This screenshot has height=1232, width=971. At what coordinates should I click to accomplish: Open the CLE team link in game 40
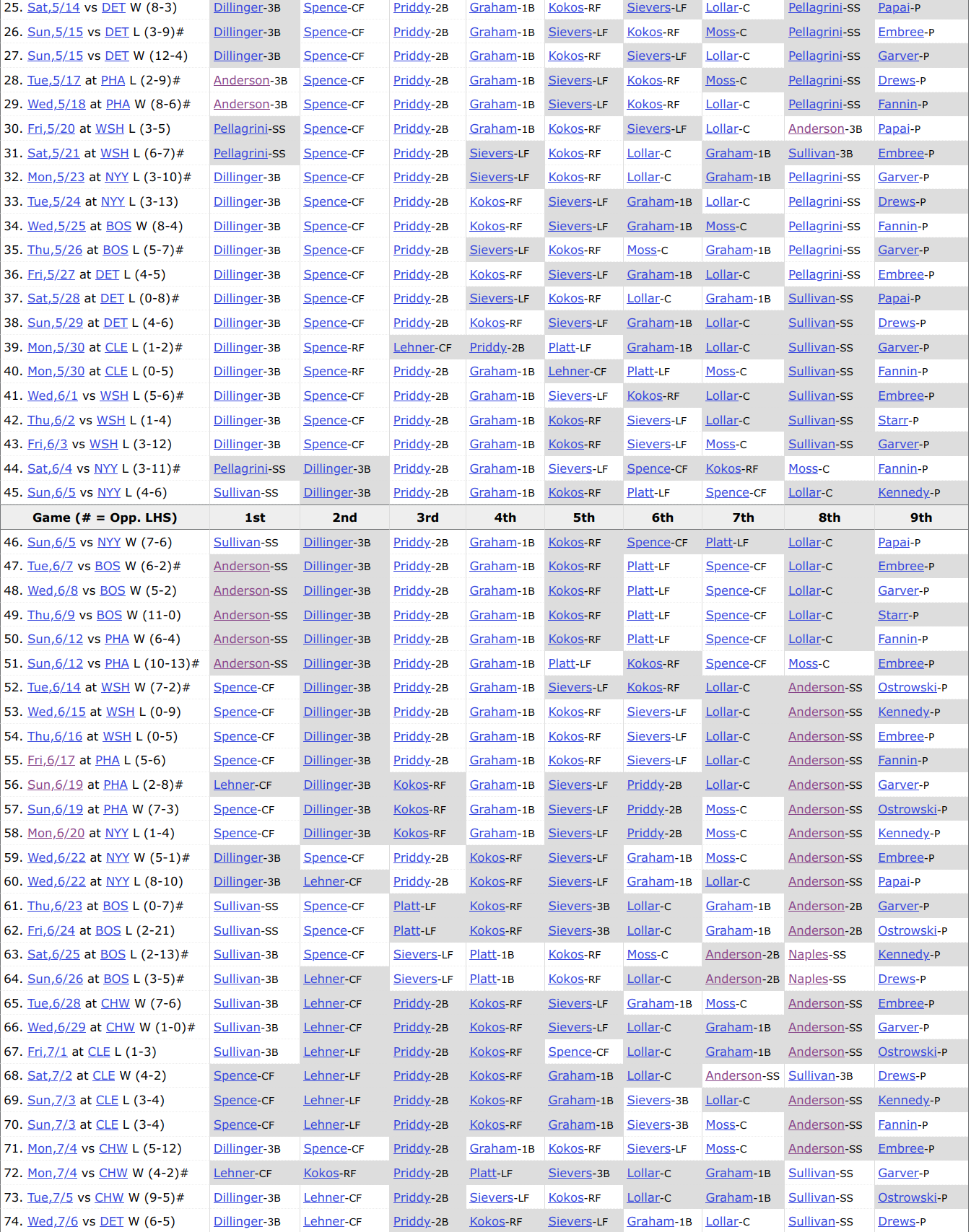tap(116, 372)
